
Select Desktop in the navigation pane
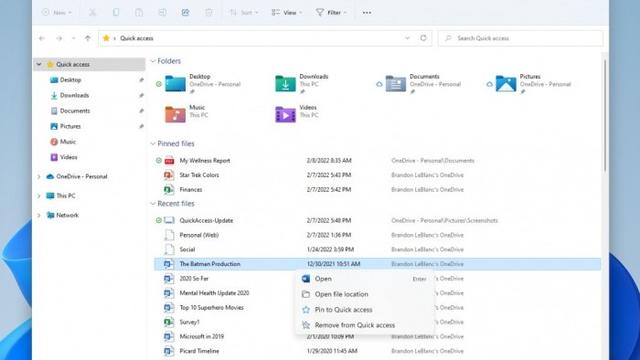coord(70,80)
